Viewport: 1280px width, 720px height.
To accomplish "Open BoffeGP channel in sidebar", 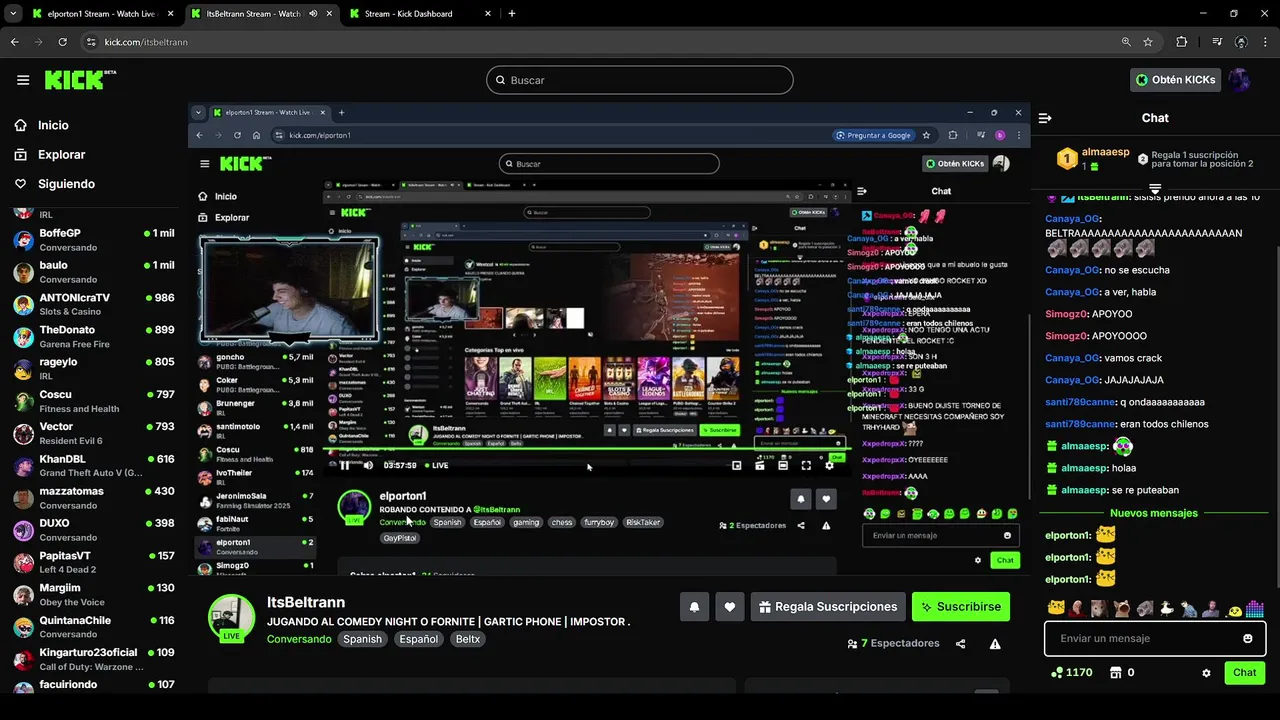I will pos(93,240).
